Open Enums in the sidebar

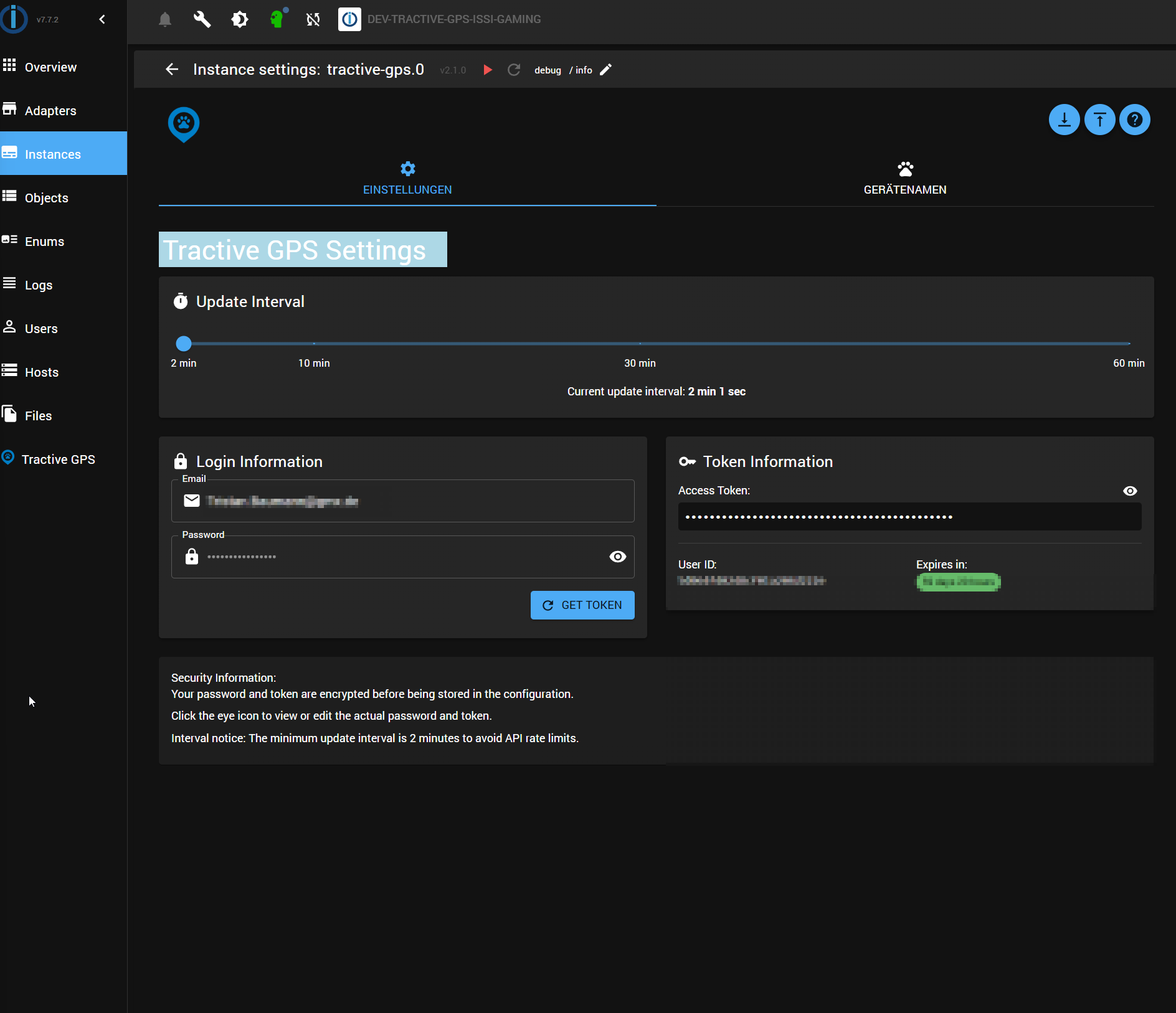(x=64, y=241)
